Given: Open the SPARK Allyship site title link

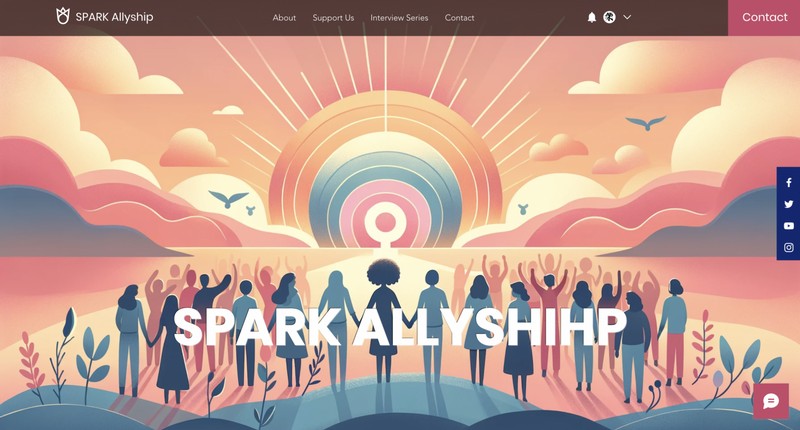Looking at the screenshot, I should [114, 17].
